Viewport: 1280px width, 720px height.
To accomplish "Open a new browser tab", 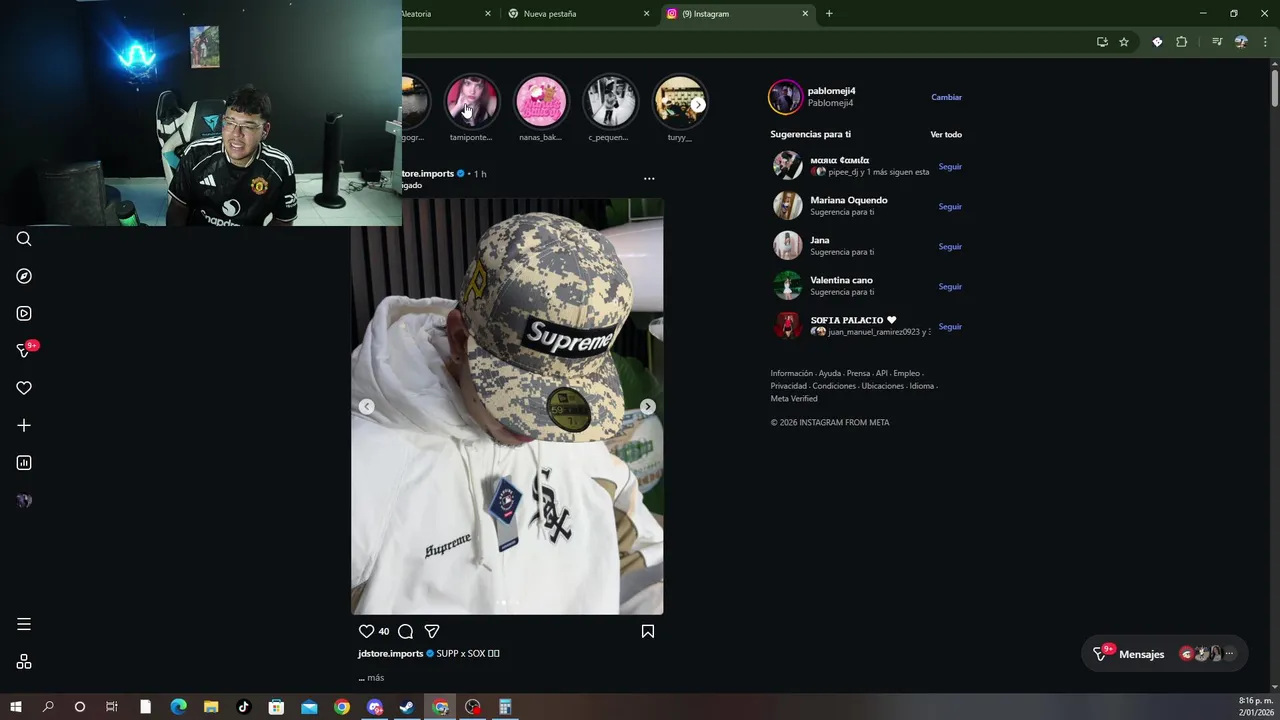I will [x=829, y=14].
